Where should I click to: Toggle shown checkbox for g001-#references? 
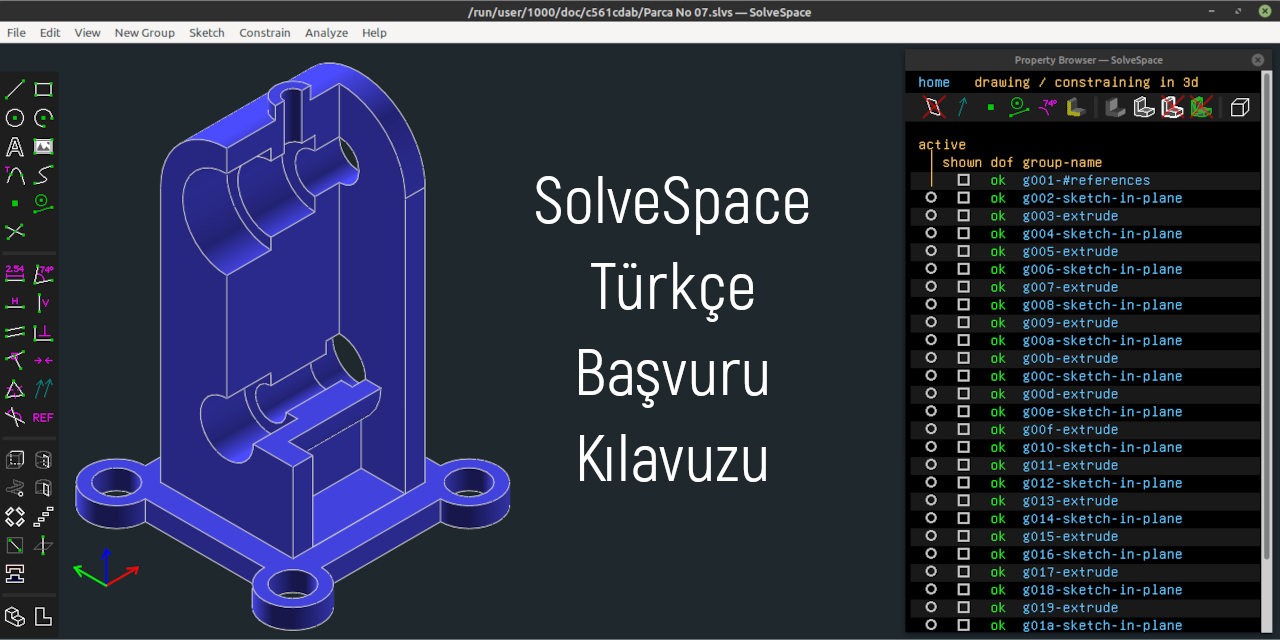(x=964, y=180)
